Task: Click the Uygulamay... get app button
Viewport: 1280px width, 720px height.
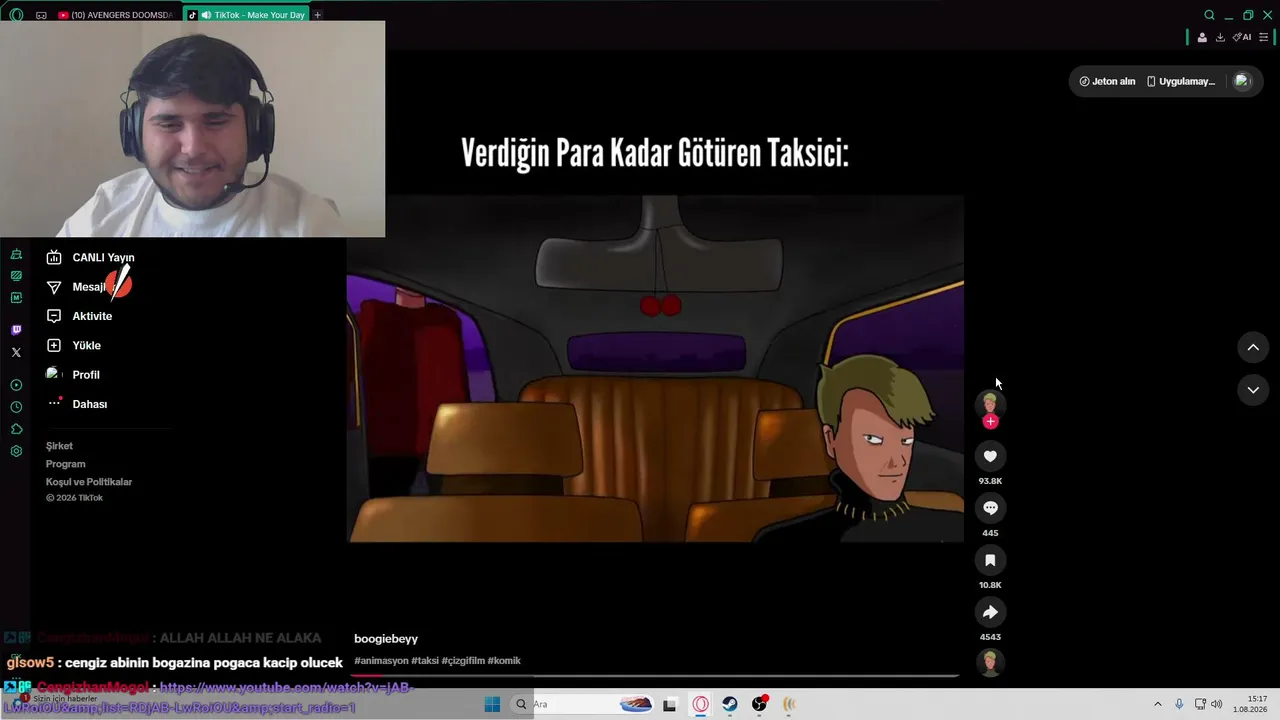Action: [1181, 81]
